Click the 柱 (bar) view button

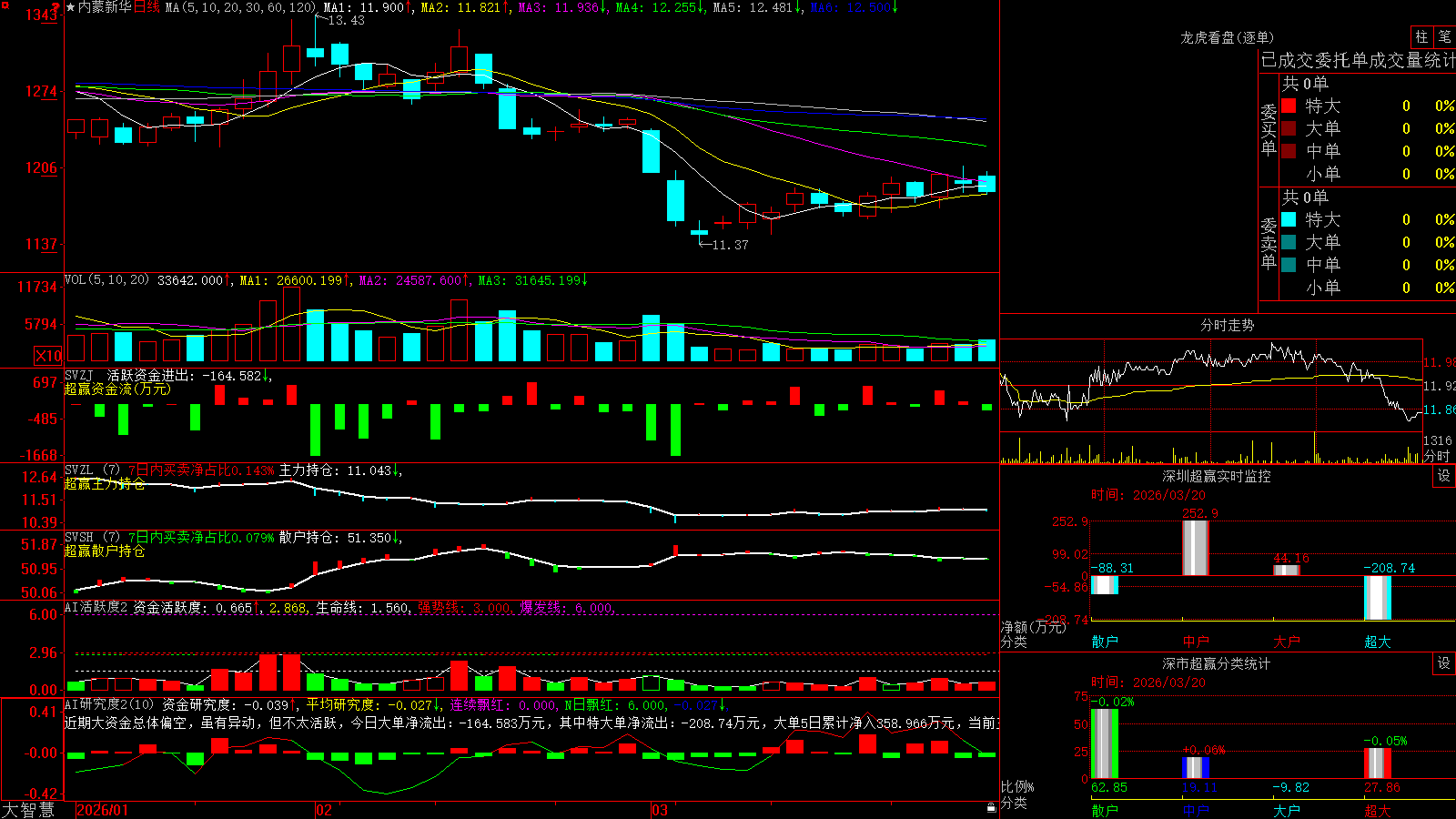pyautogui.click(x=1421, y=36)
